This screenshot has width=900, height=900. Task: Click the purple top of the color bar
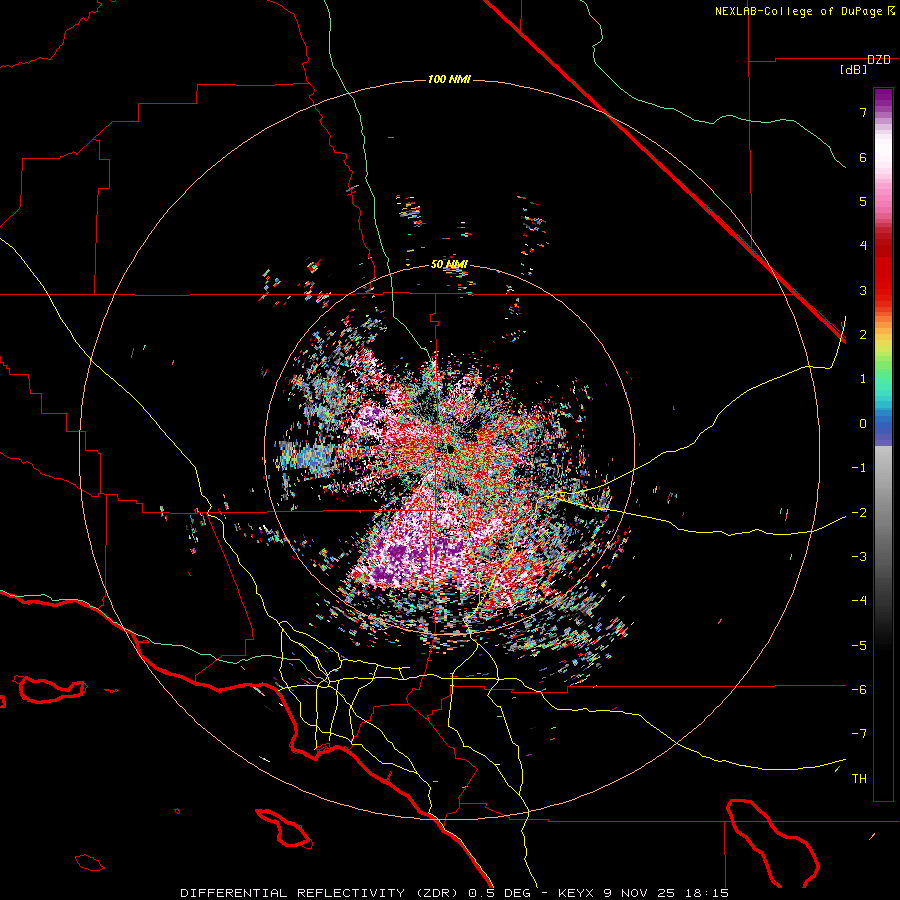pos(883,98)
